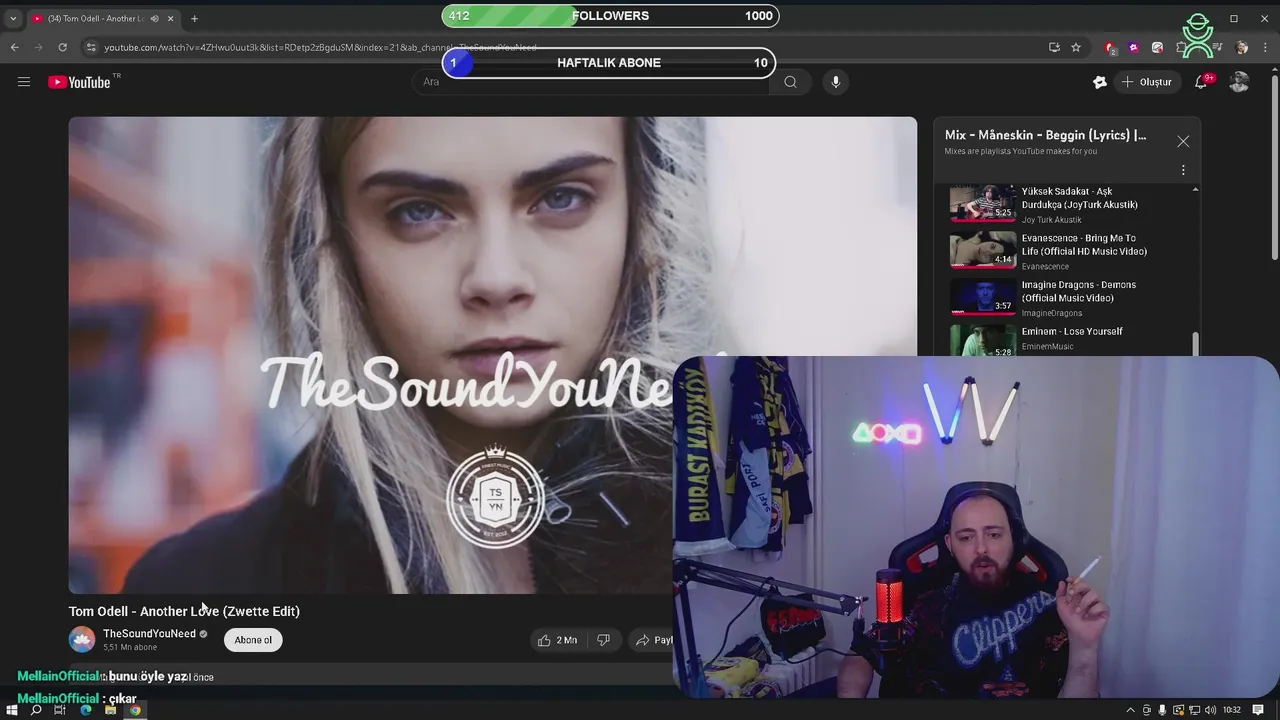This screenshot has width=1280, height=720.
Task: Open the tab search dropdown arrow
Action: [x=13, y=18]
